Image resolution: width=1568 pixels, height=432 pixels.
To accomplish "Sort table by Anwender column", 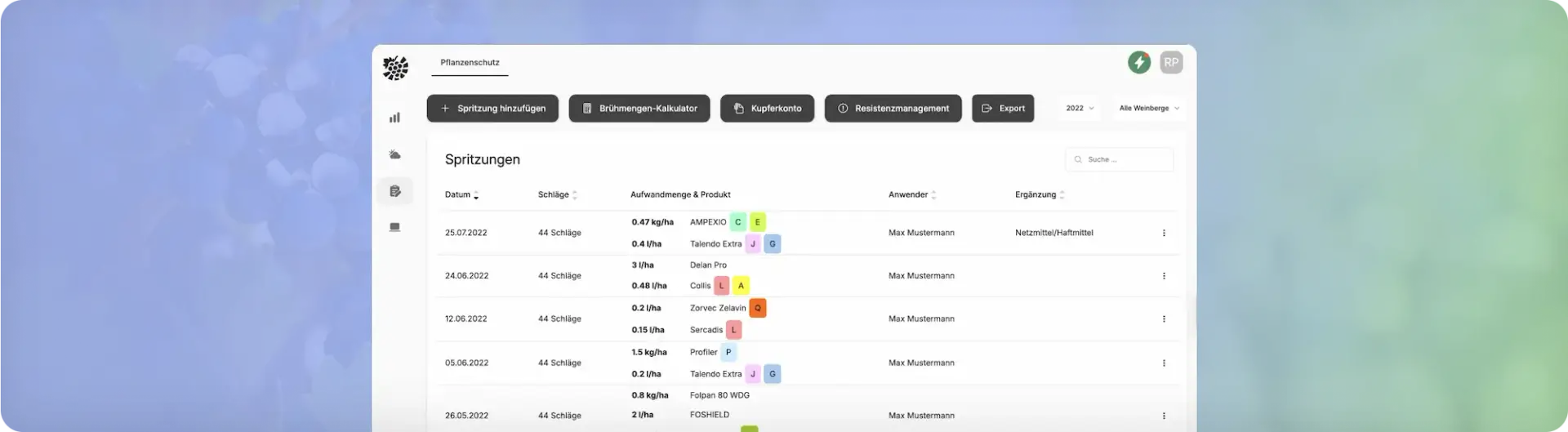I will (x=912, y=195).
